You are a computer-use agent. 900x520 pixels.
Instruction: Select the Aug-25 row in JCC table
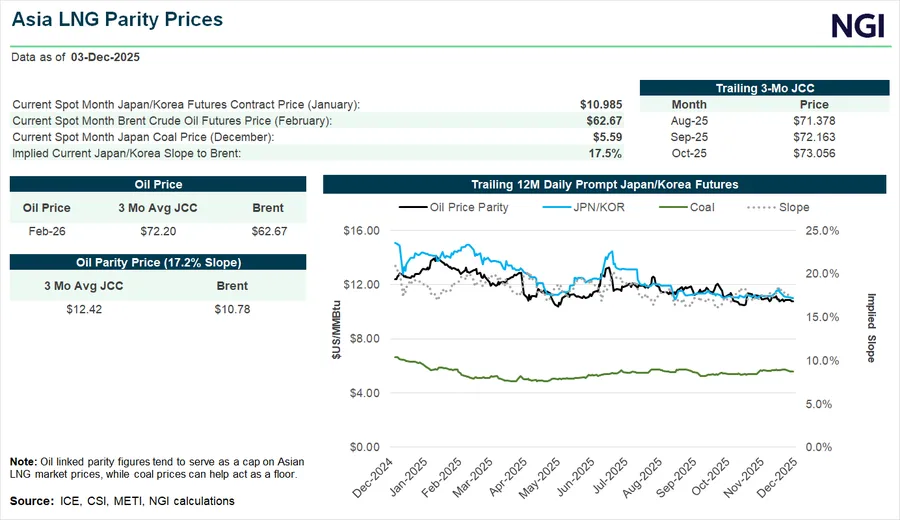pyautogui.click(x=689, y=121)
